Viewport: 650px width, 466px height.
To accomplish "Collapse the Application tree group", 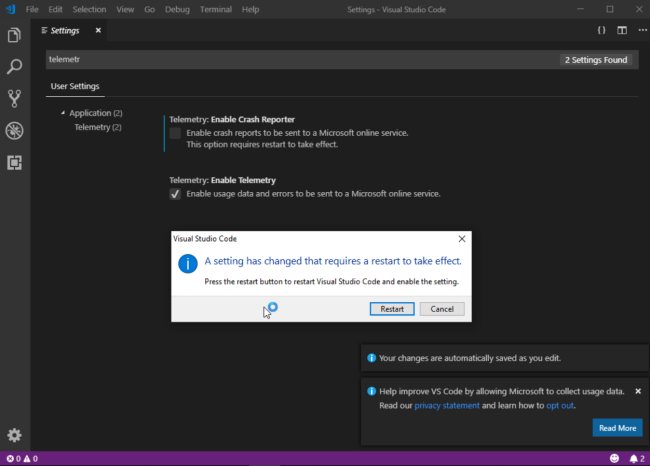I will click(x=63, y=113).
